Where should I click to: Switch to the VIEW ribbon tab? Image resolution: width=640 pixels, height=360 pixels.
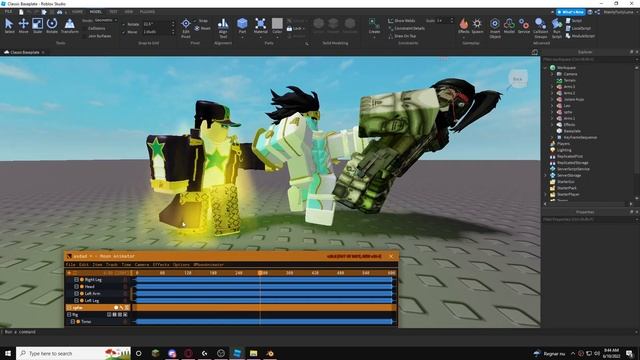click(x=129, y=12)
